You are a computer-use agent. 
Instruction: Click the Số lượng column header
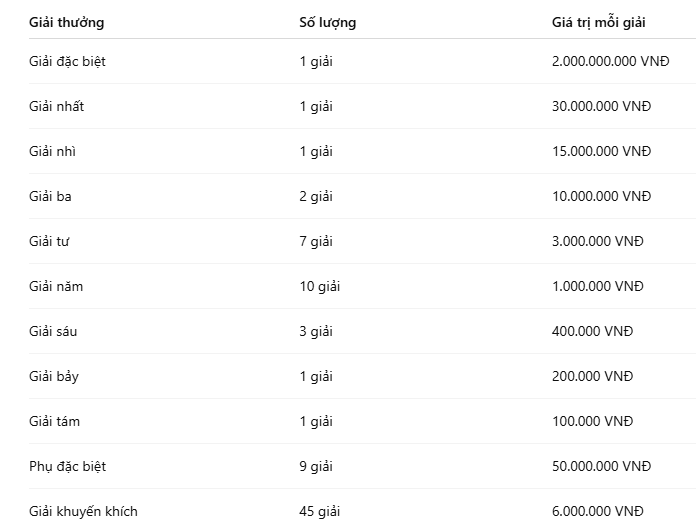[328, 22]
